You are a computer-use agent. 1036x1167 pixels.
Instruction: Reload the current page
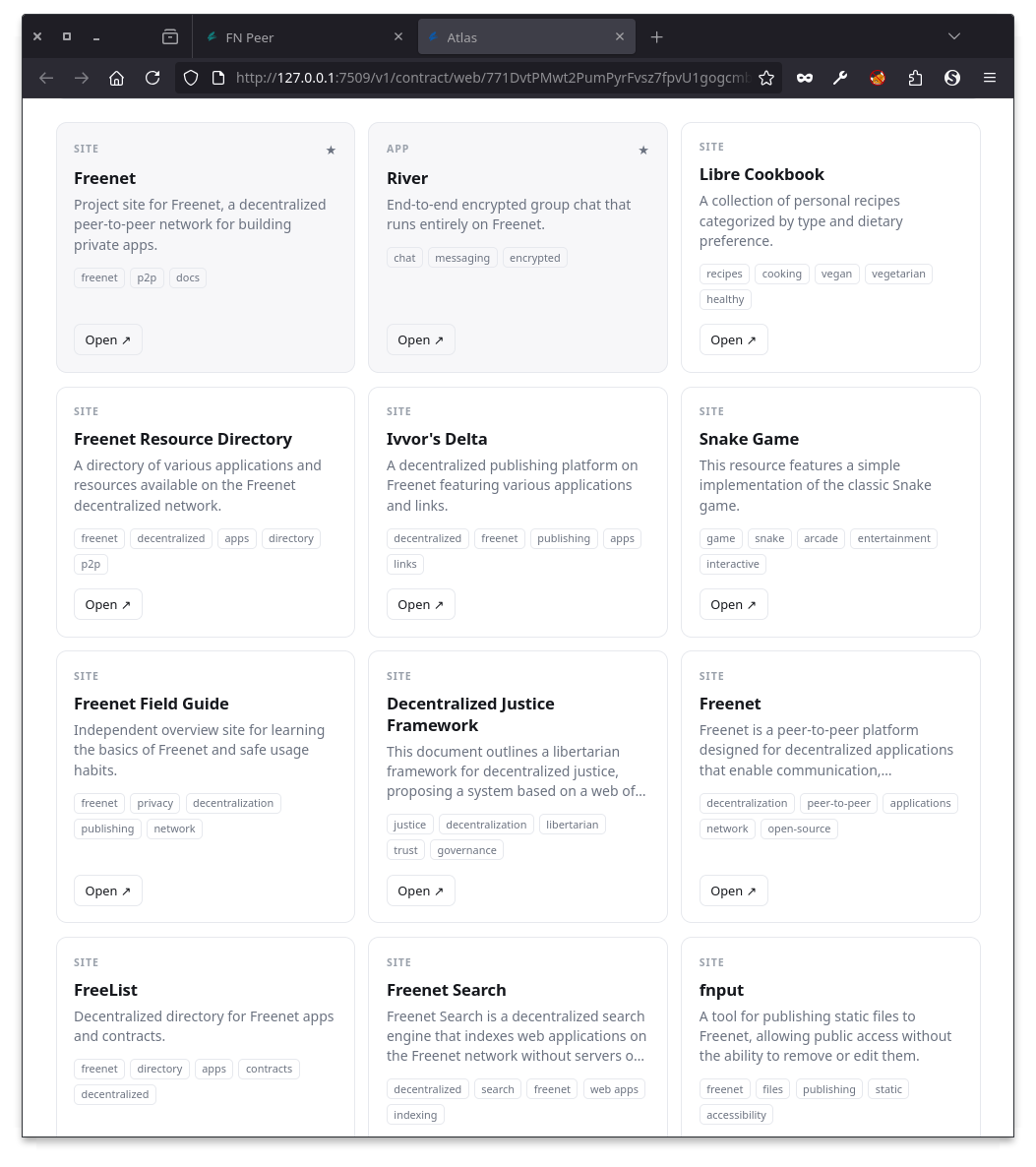[152, 78]
